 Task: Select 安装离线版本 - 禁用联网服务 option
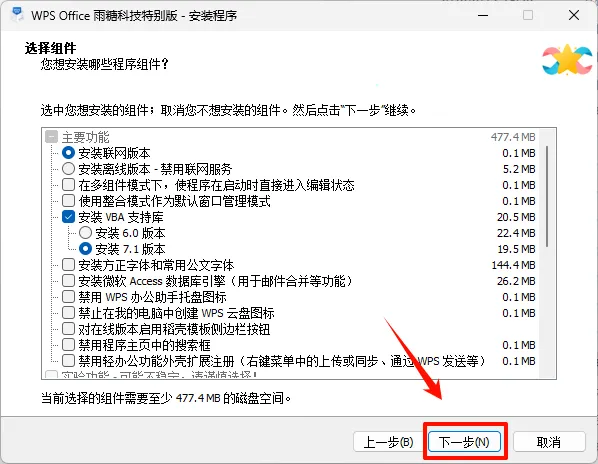pyautogui.click(x=68, y=169)
